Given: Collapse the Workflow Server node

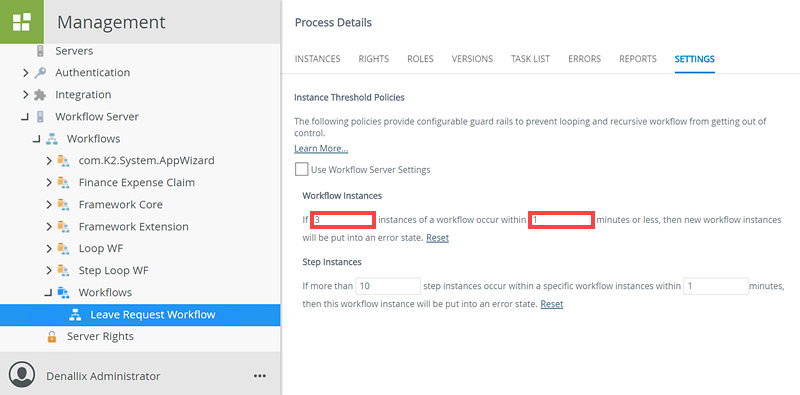Looking at the screenshot, I should [x=24, y=117].
